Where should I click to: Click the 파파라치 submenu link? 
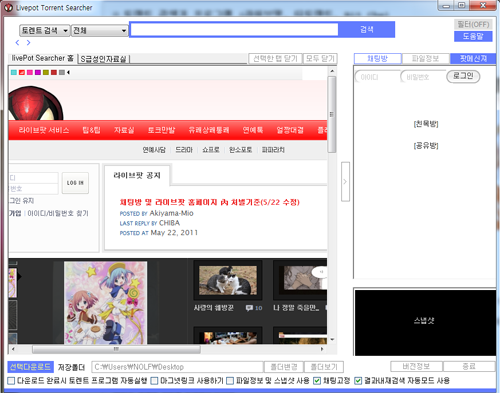point(273,150)
